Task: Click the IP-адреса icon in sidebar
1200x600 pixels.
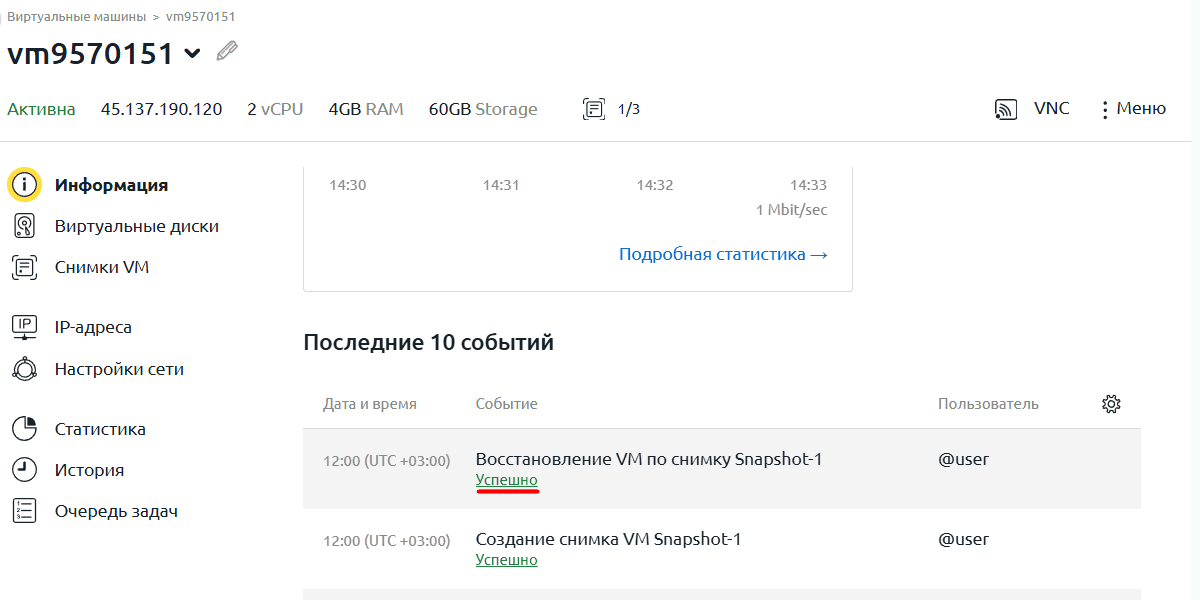Action: 24,327
